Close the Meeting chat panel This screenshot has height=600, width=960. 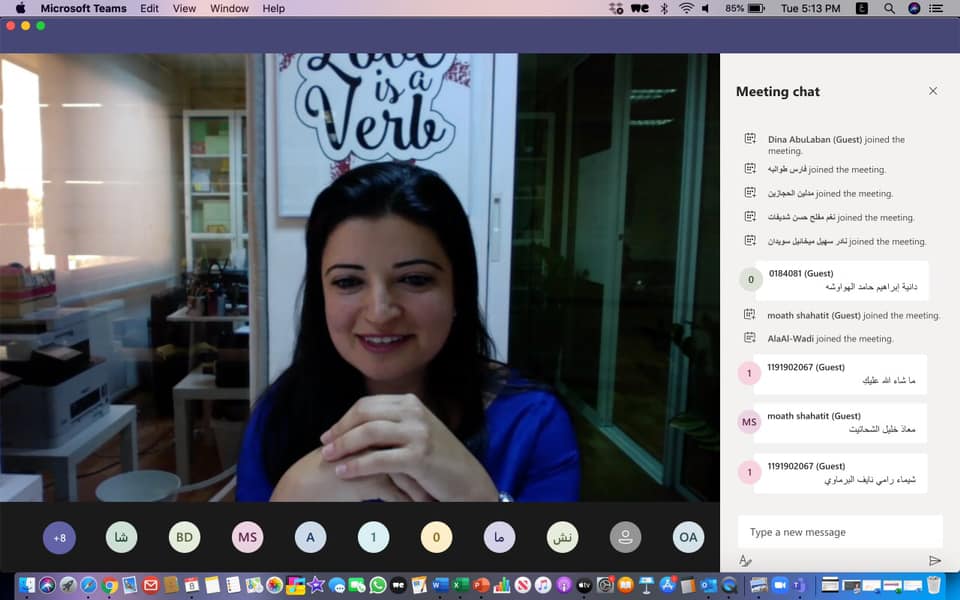(x=933, y=91)
